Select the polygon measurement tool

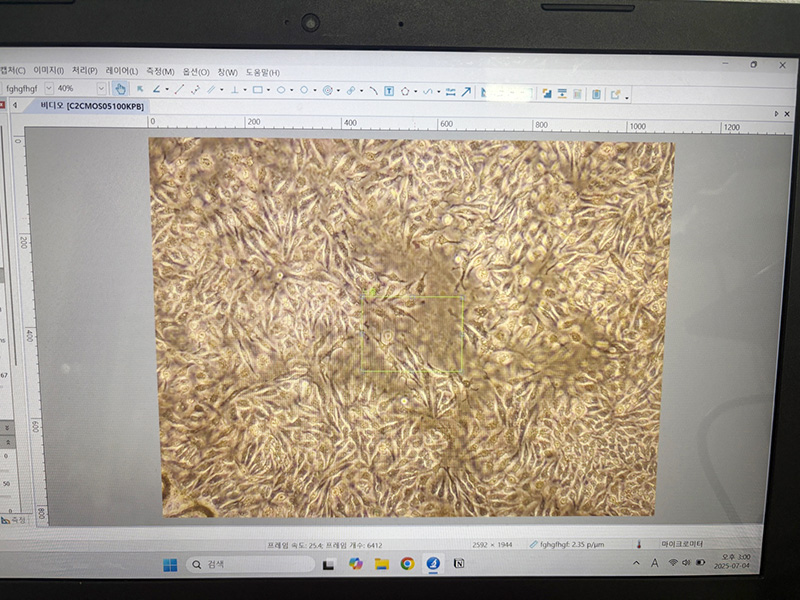coord(406,90)
